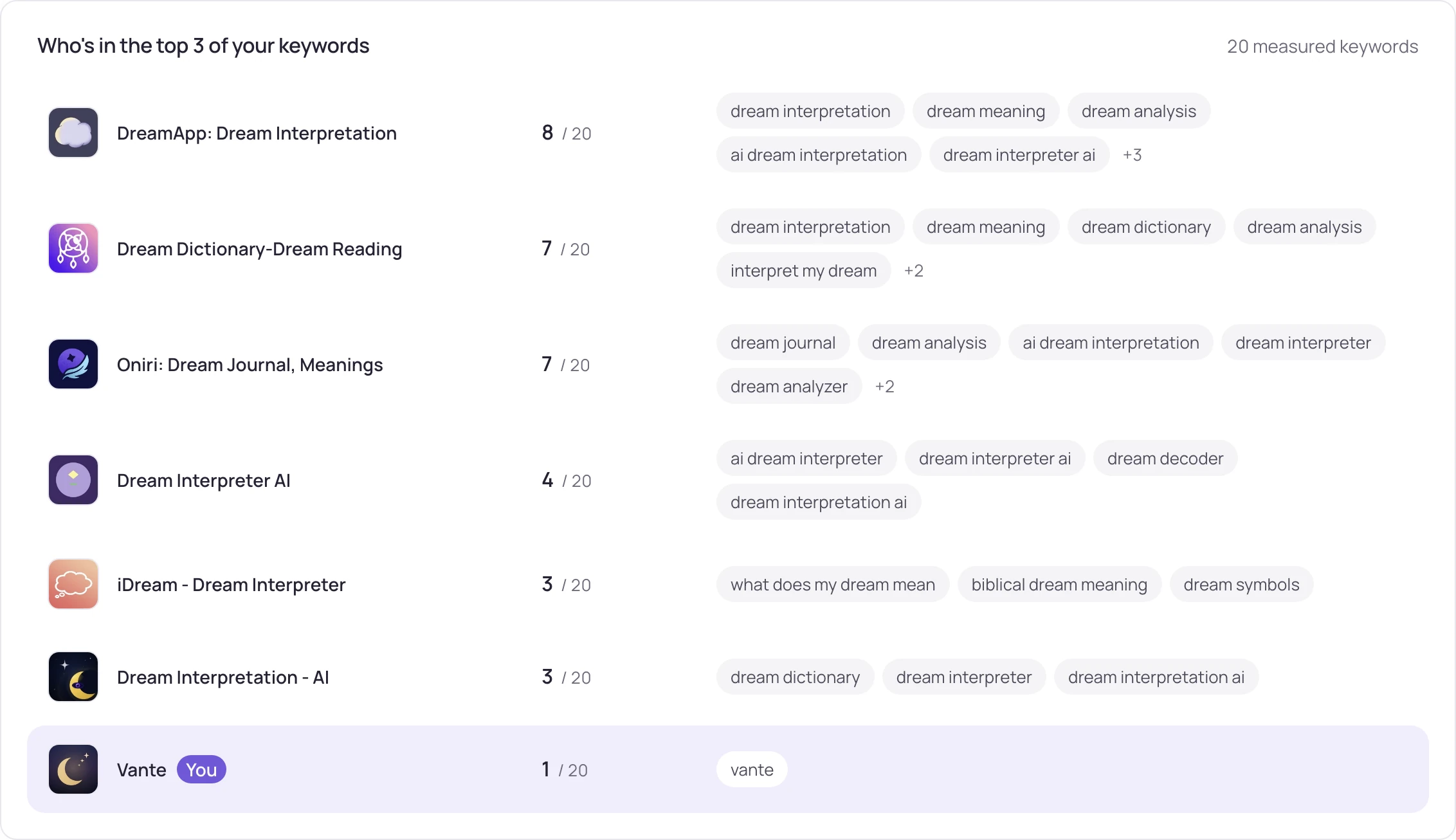
Task: Click the vante keyword chip
Action: [x=752, y=769]
